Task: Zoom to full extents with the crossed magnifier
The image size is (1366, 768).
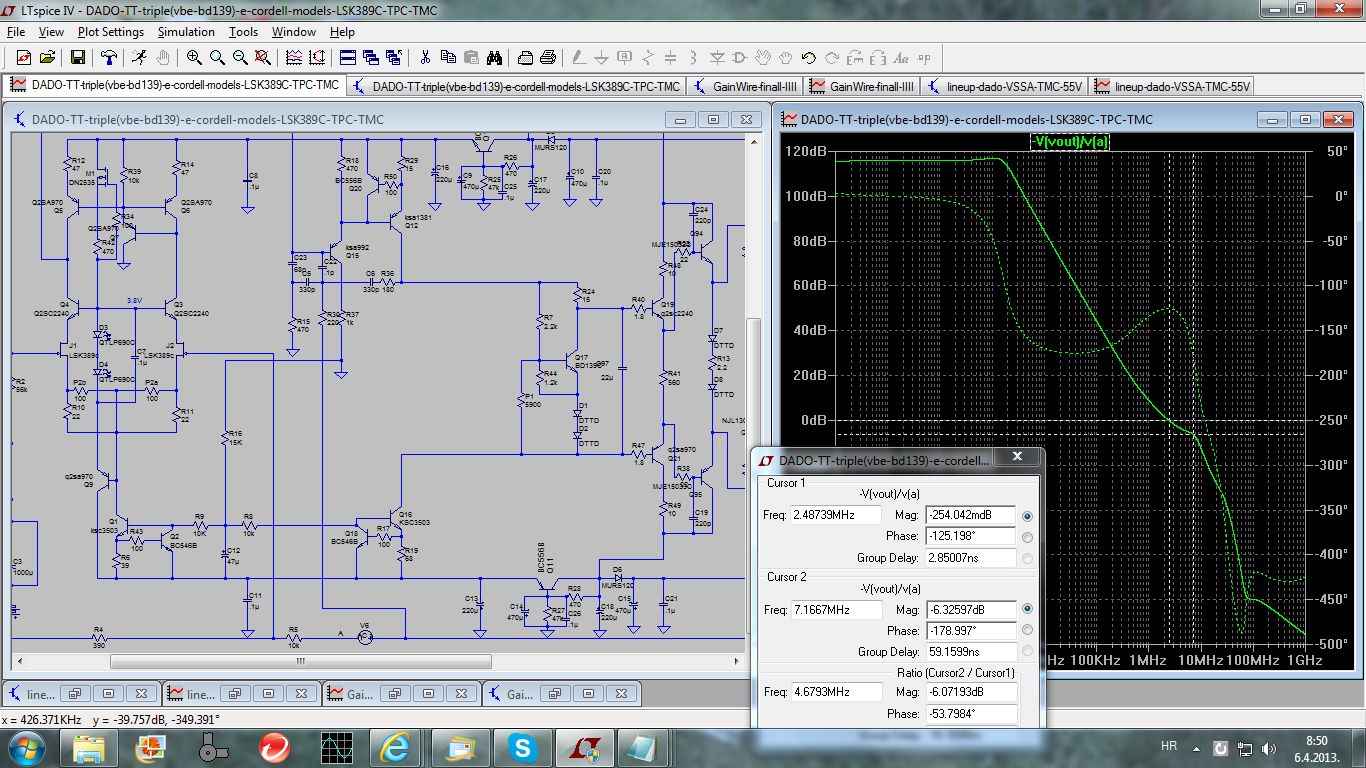Action: point(263,57)
